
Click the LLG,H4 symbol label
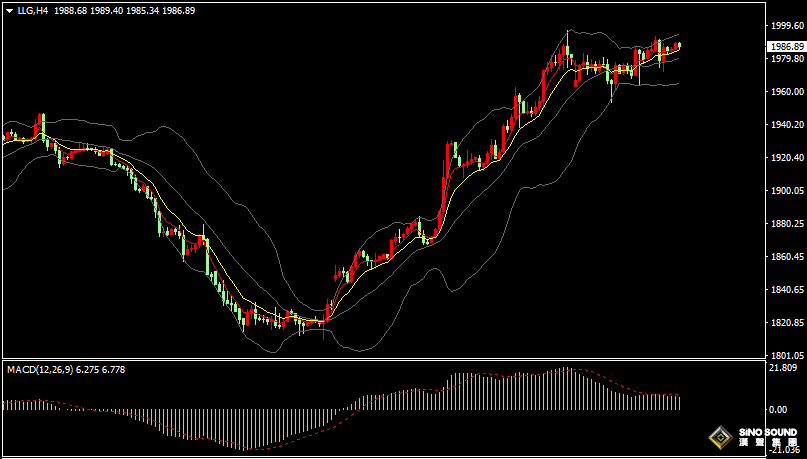(x=33, y=11)
